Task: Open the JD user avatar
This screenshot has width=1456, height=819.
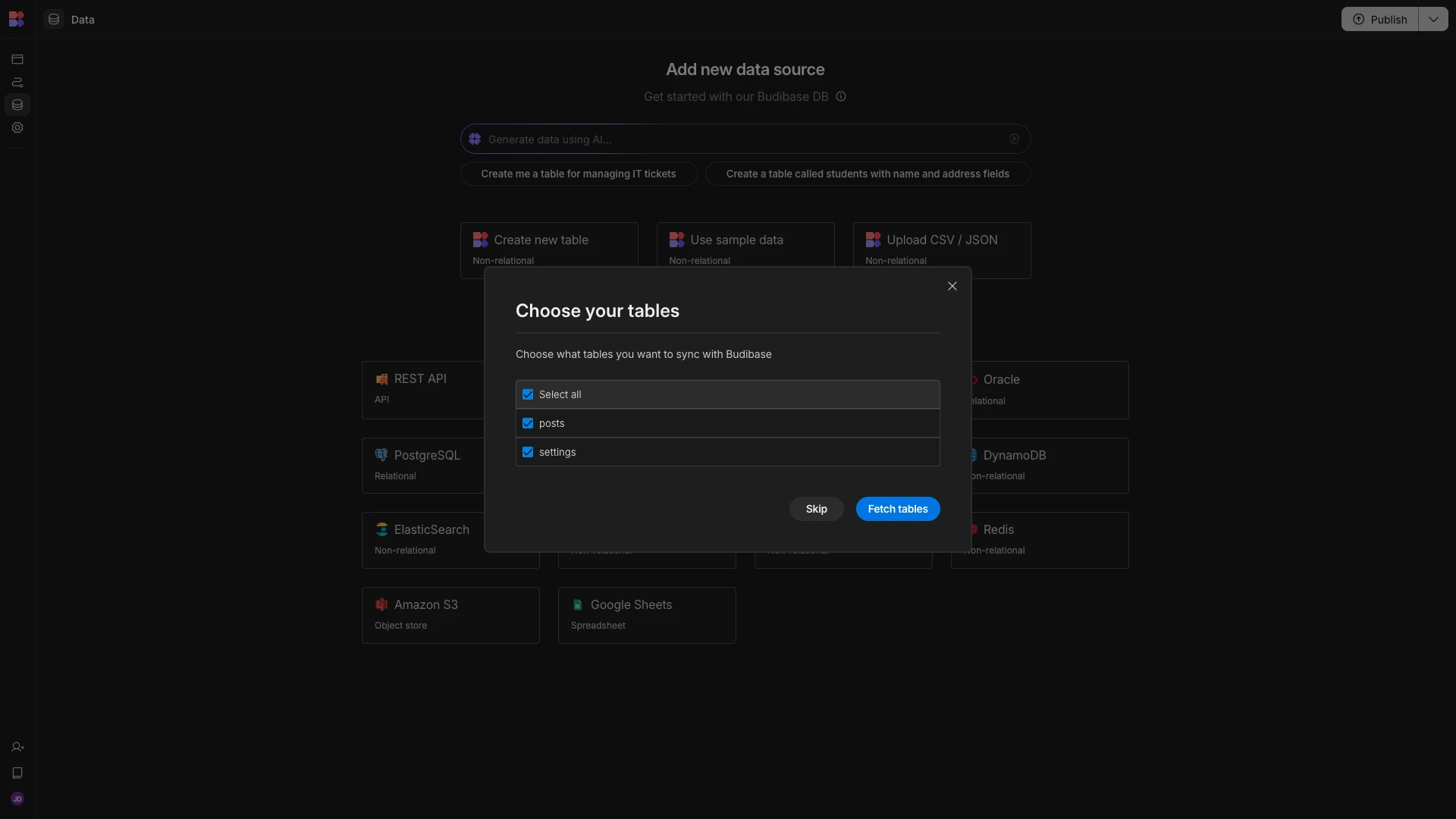Action: (17, 799)
